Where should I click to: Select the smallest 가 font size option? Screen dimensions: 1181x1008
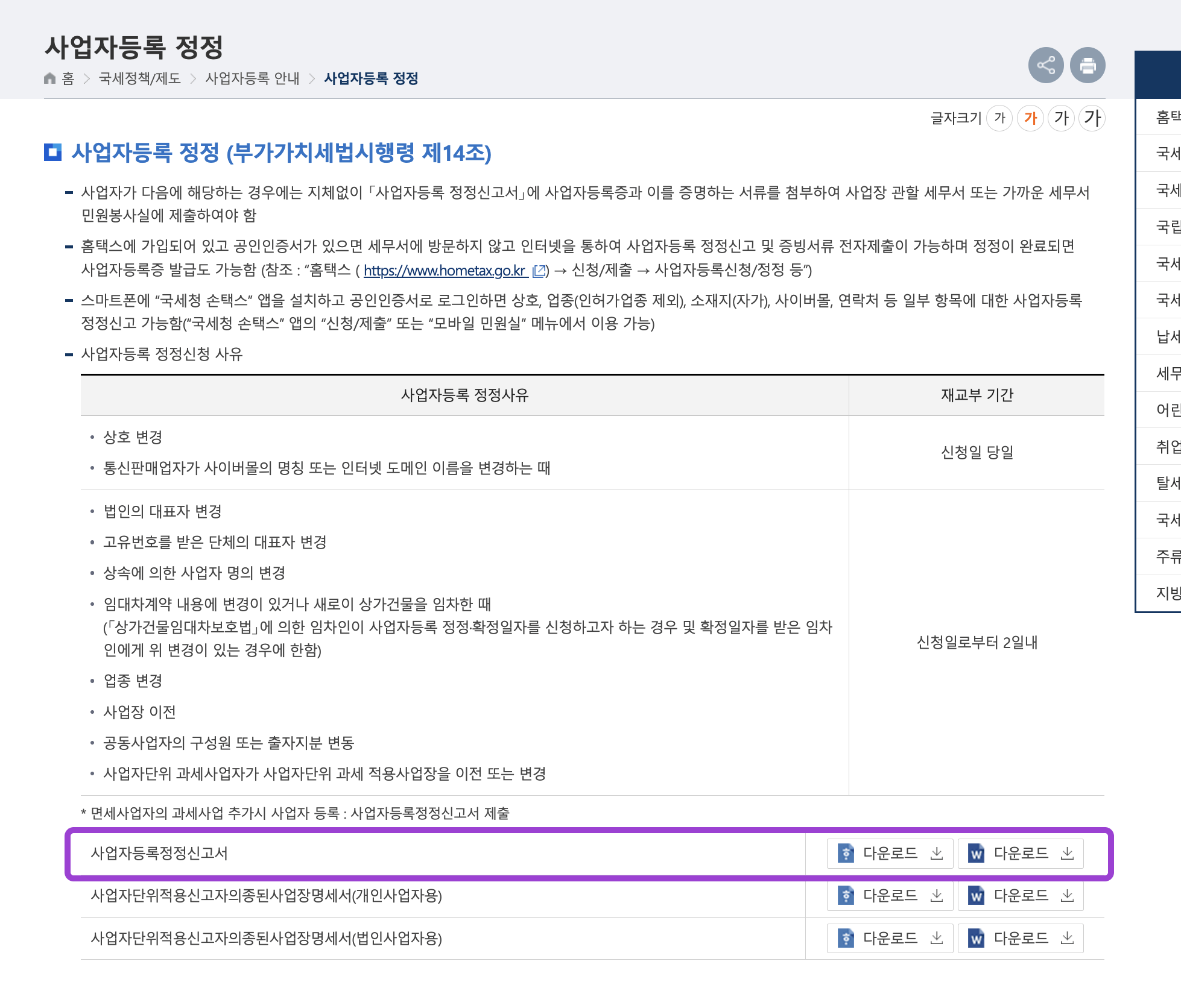point(1000,118)
